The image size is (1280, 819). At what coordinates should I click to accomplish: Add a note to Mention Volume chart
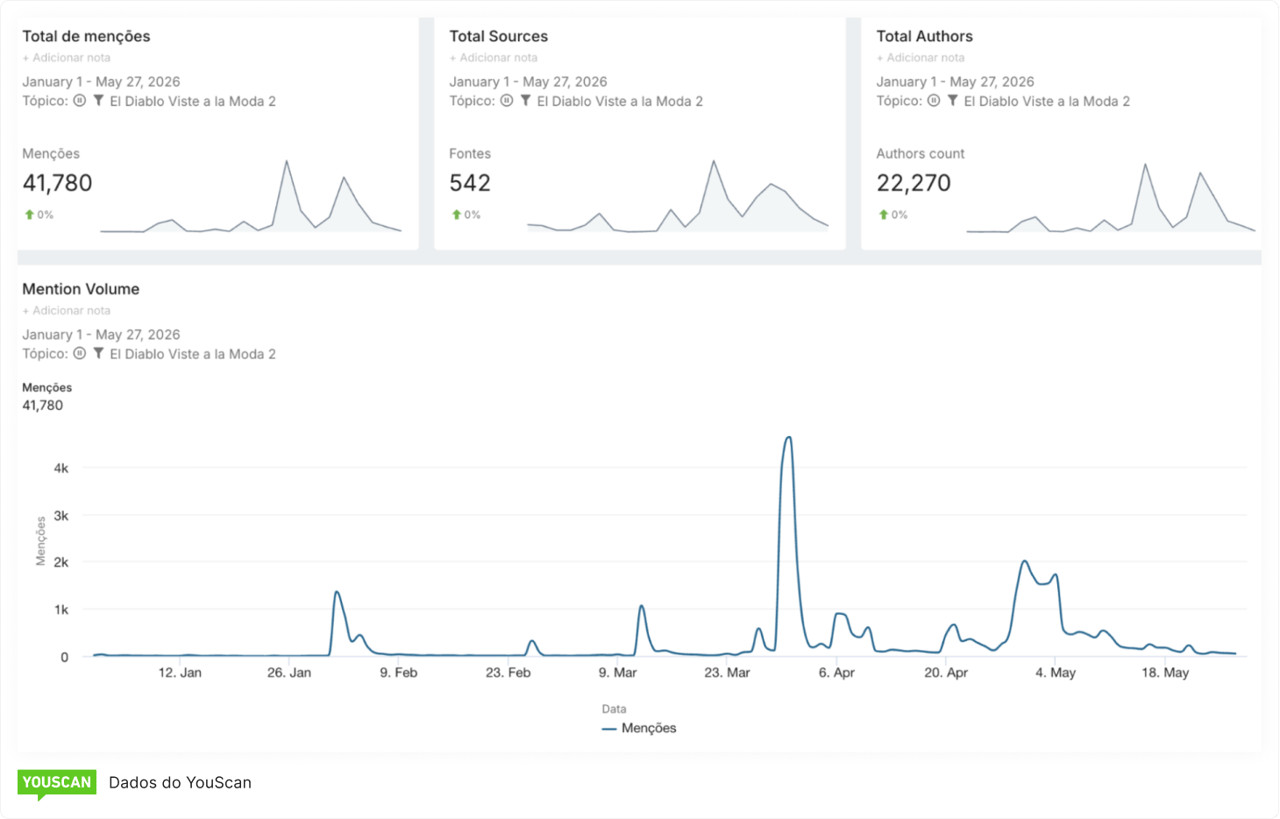click(66, 311)
